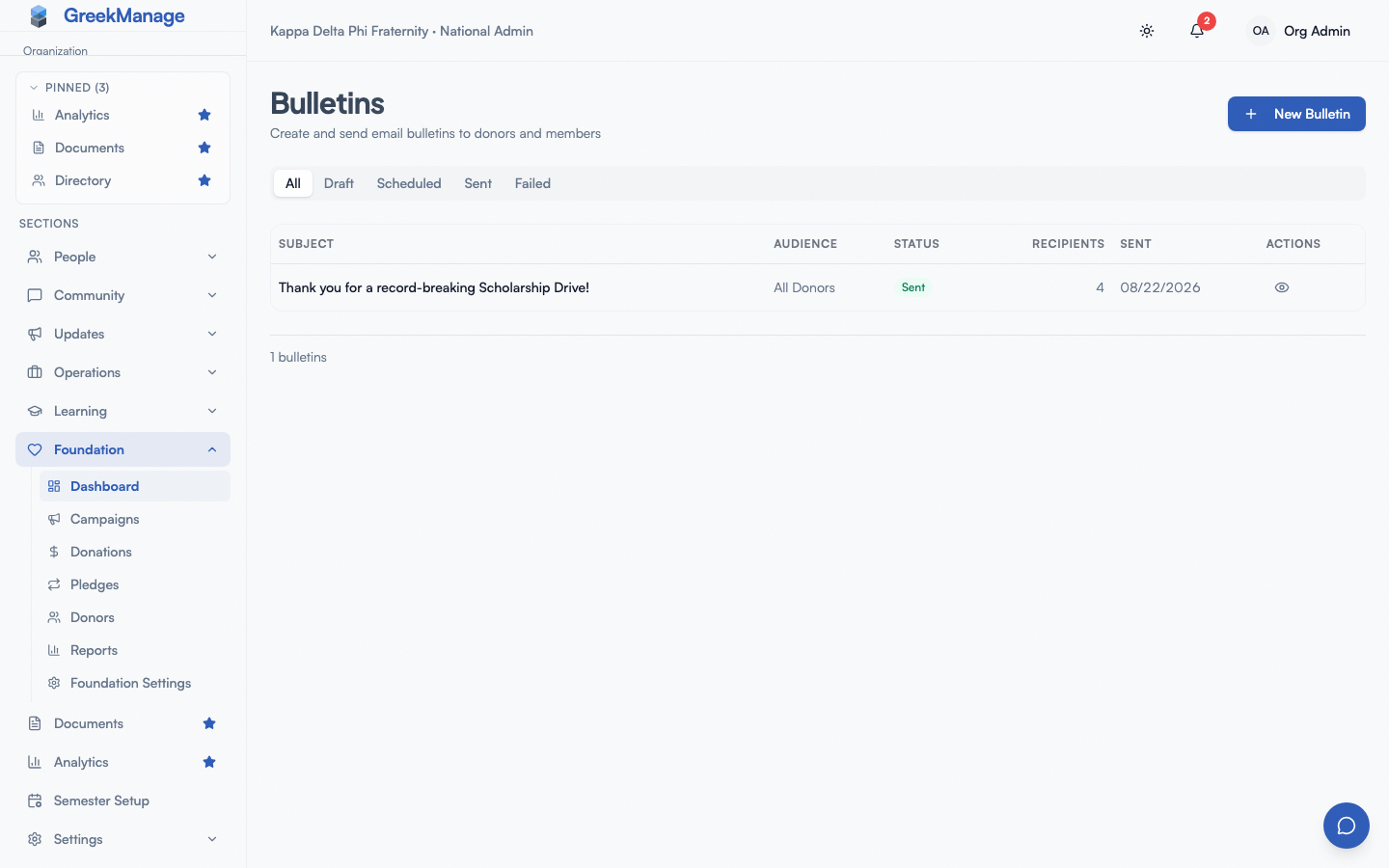
Task: Click the Foundation heart icon
Action: (x=35, y=449)
